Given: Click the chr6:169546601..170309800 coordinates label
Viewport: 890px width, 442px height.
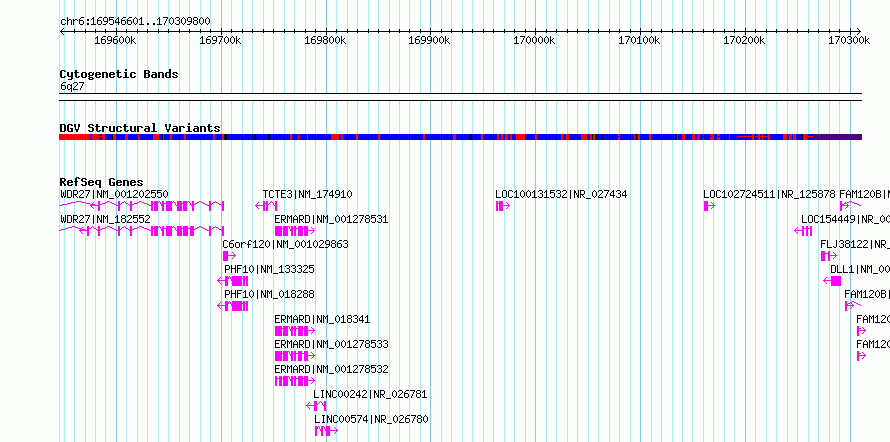Looking at the screenshot, I should click(135, 22).
